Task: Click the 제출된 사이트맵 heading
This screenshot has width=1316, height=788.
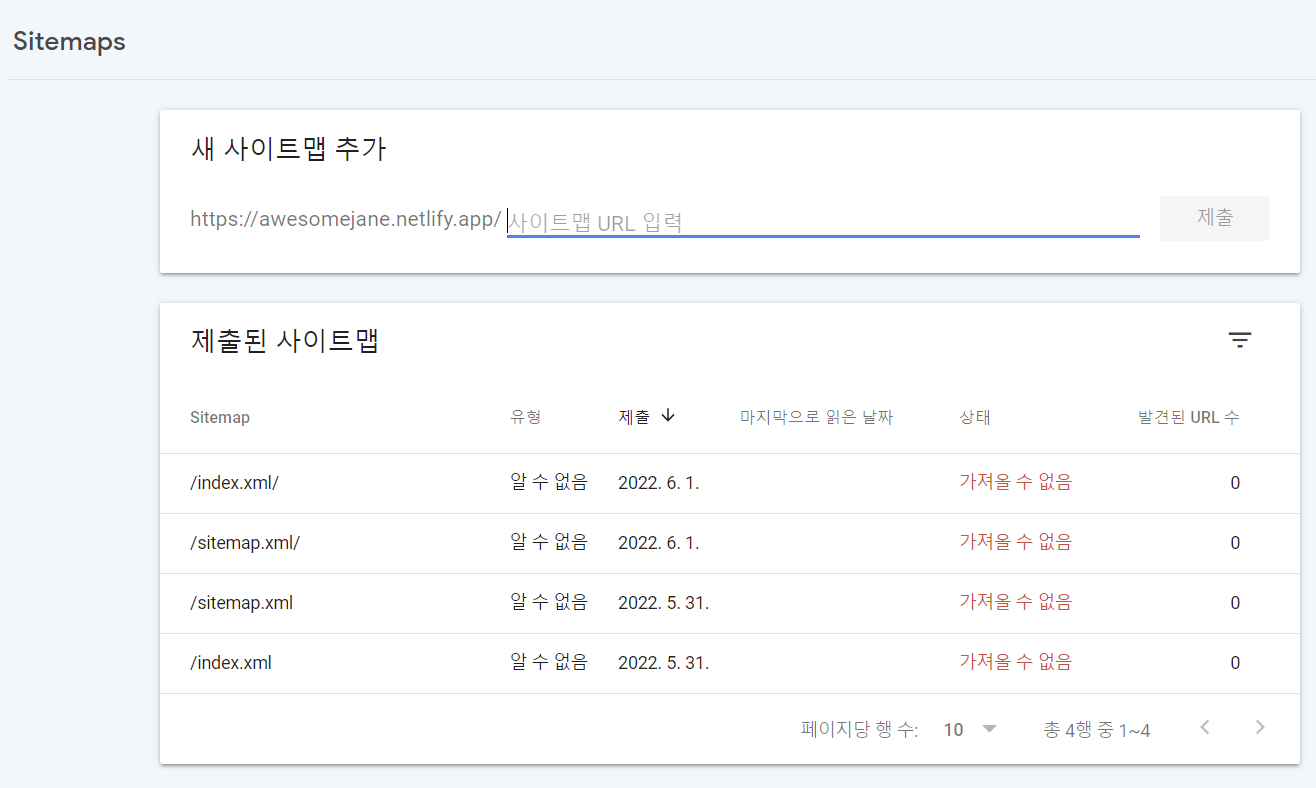Action: [285, 341]
